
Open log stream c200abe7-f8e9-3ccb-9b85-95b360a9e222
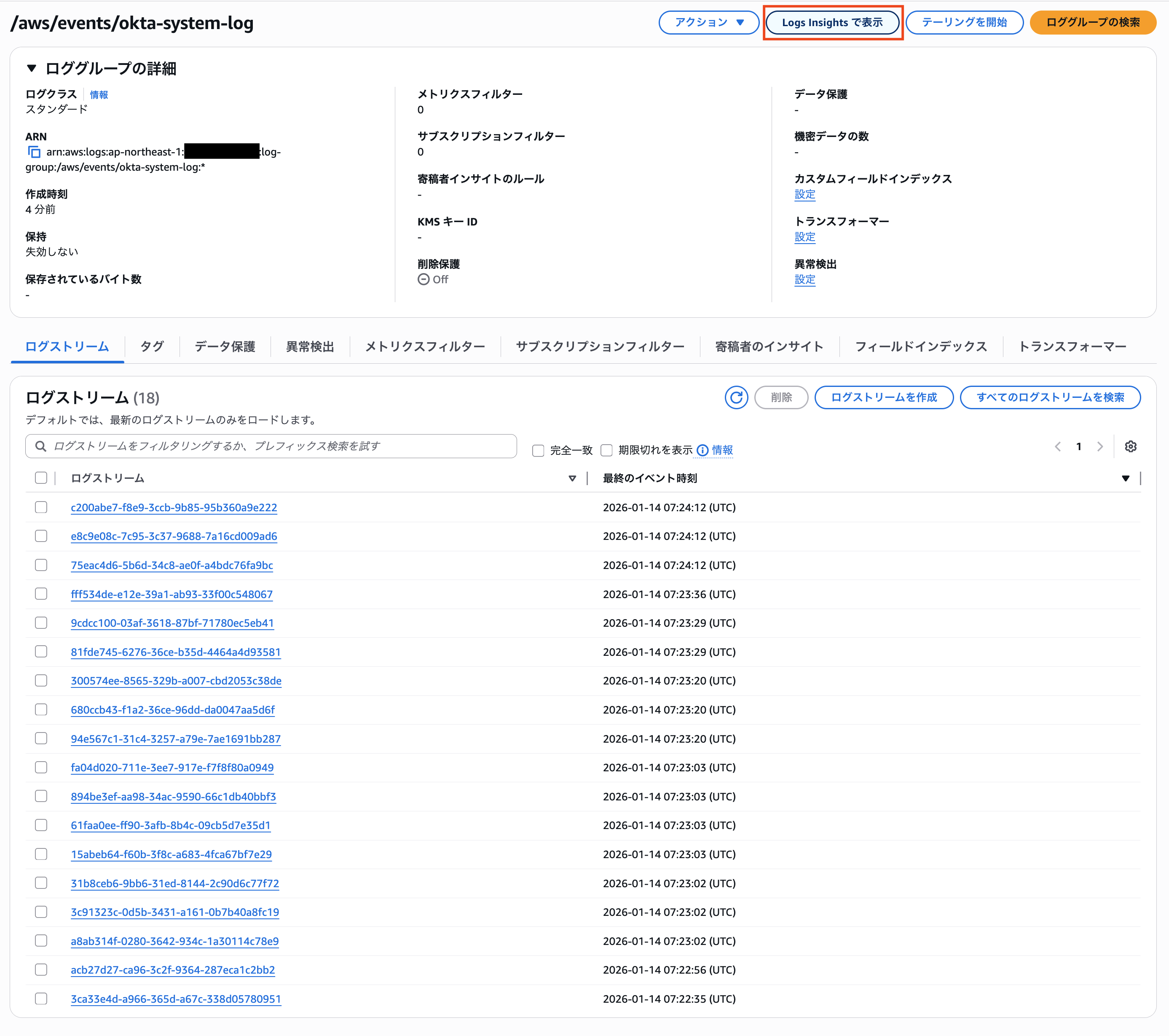(174, 507)
